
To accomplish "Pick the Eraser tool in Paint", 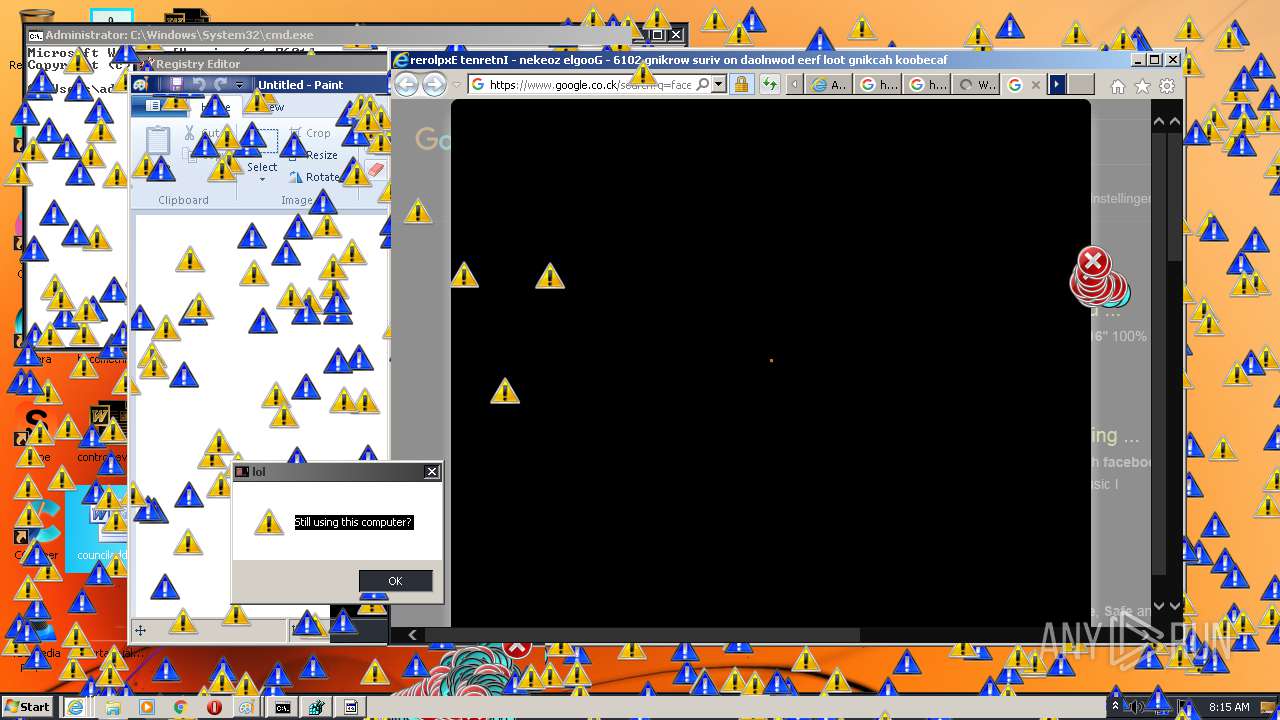I will tap(376, 170).
